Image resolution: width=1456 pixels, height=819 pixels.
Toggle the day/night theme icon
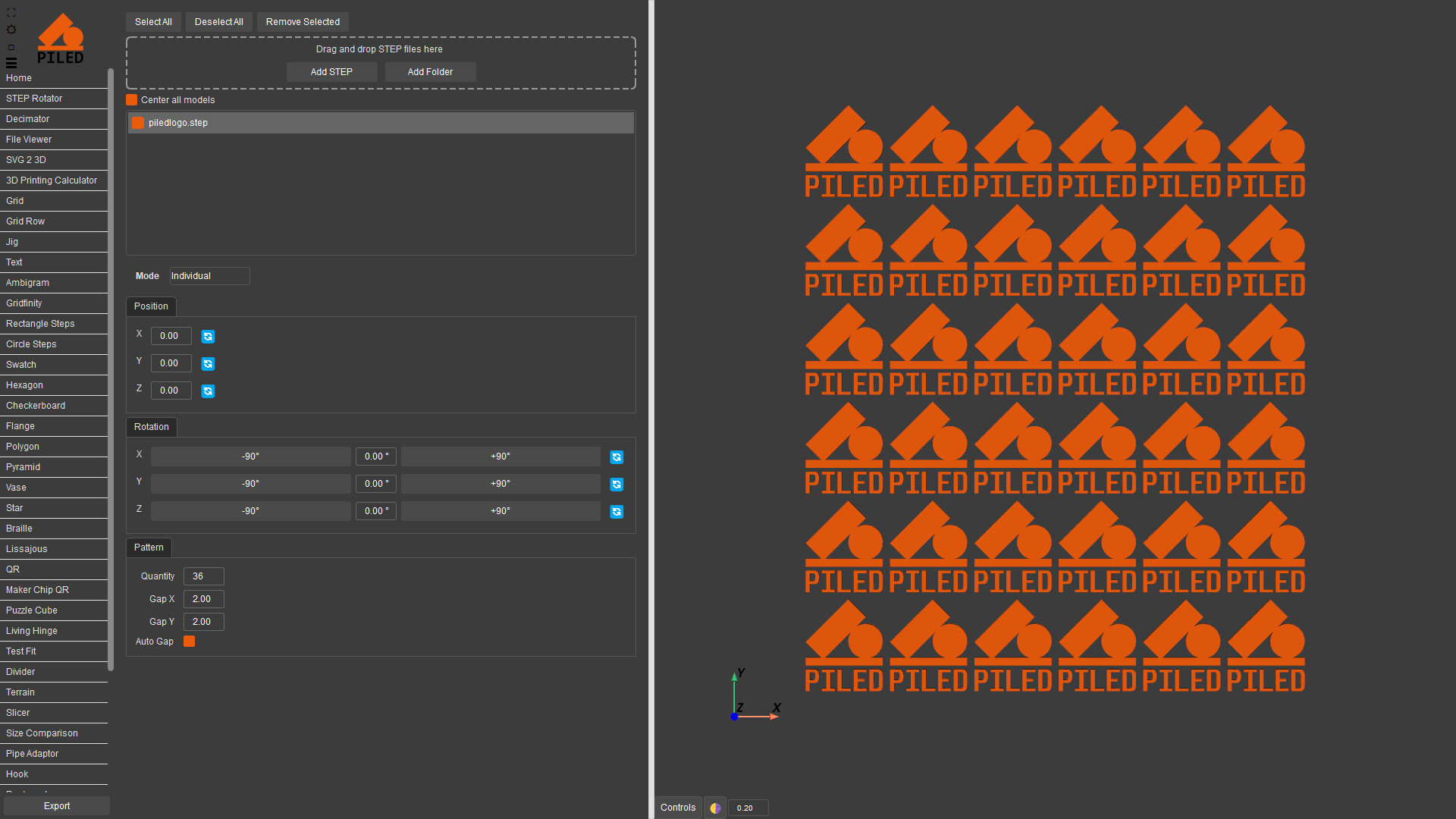pos(714,808)
